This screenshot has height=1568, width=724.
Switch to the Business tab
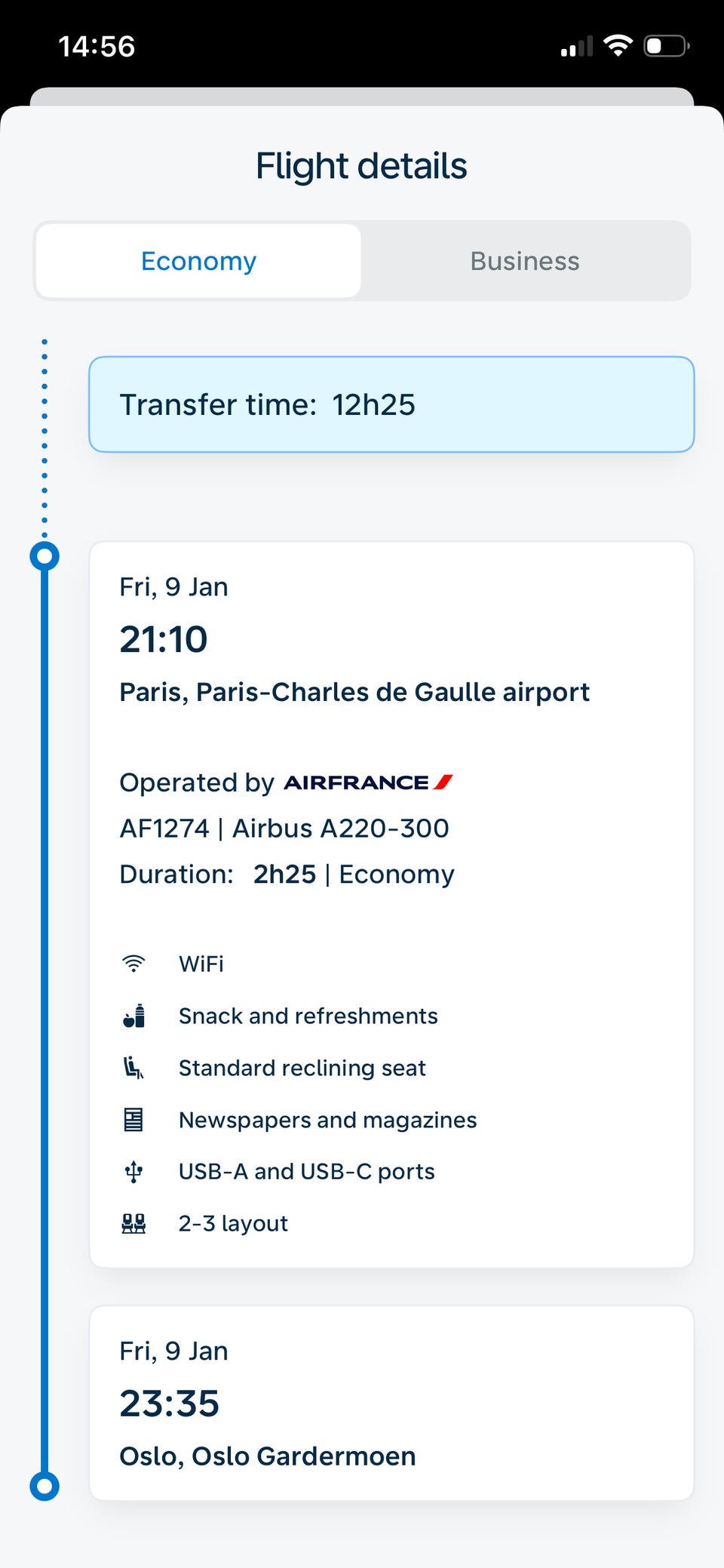pos(525,261)
